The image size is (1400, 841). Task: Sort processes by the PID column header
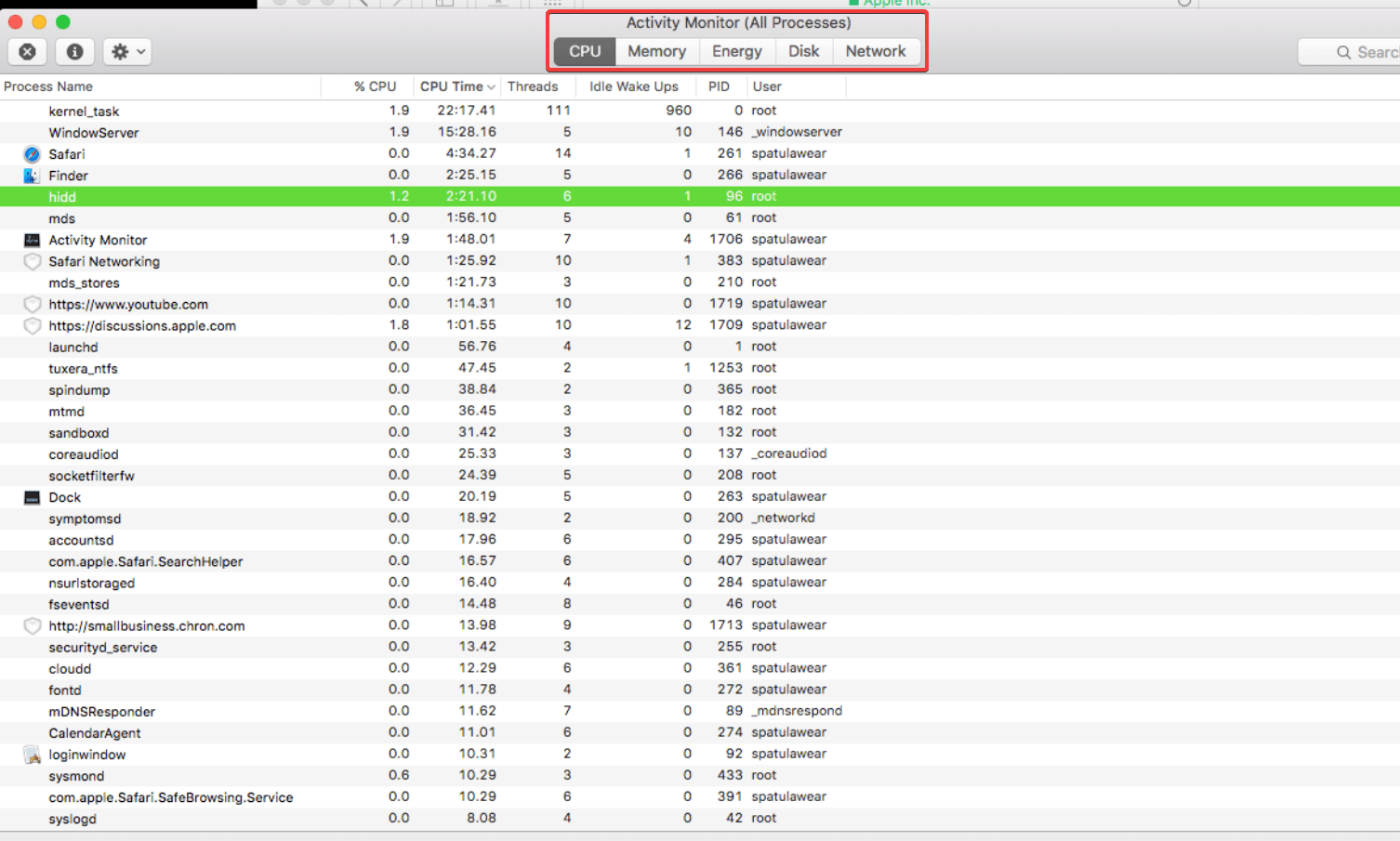(x=718, y=85)
